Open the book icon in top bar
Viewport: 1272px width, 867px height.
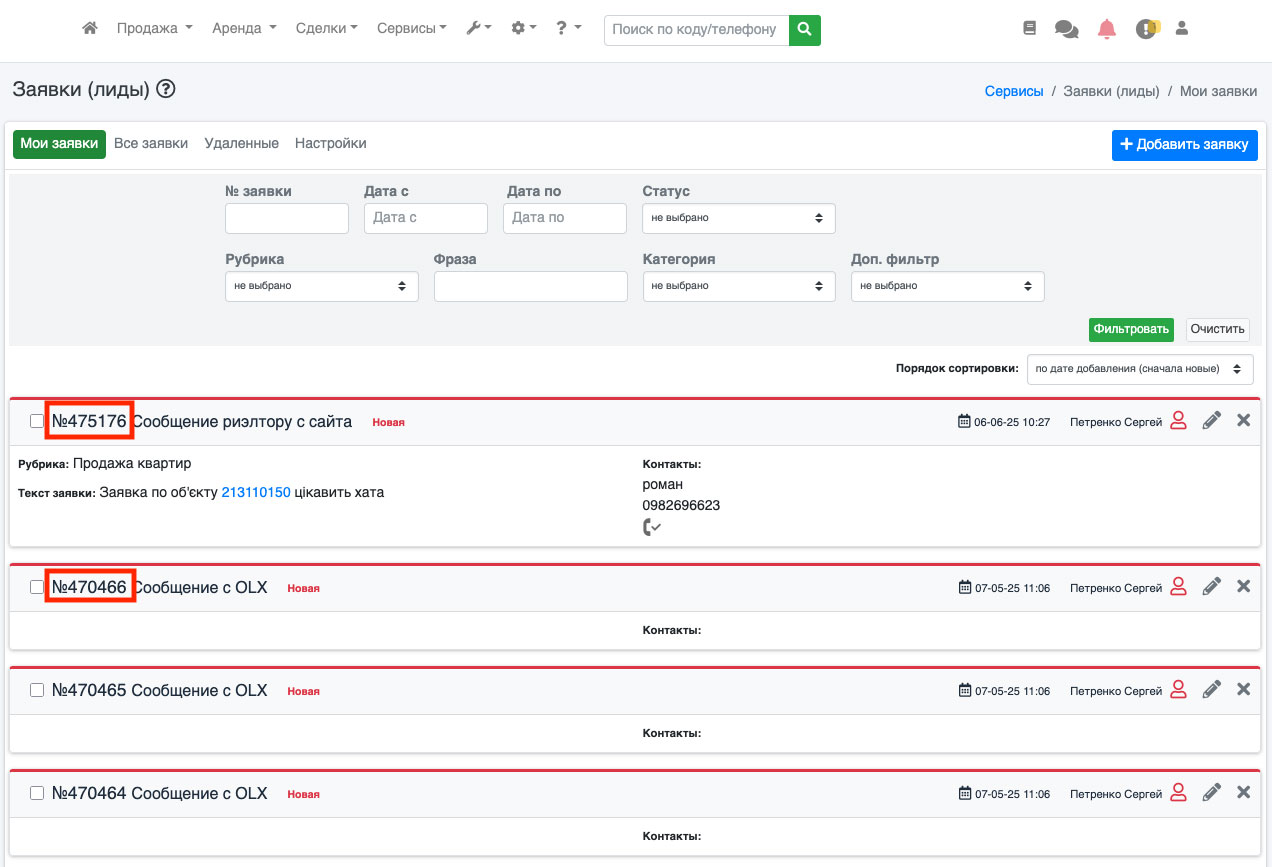1030,29
